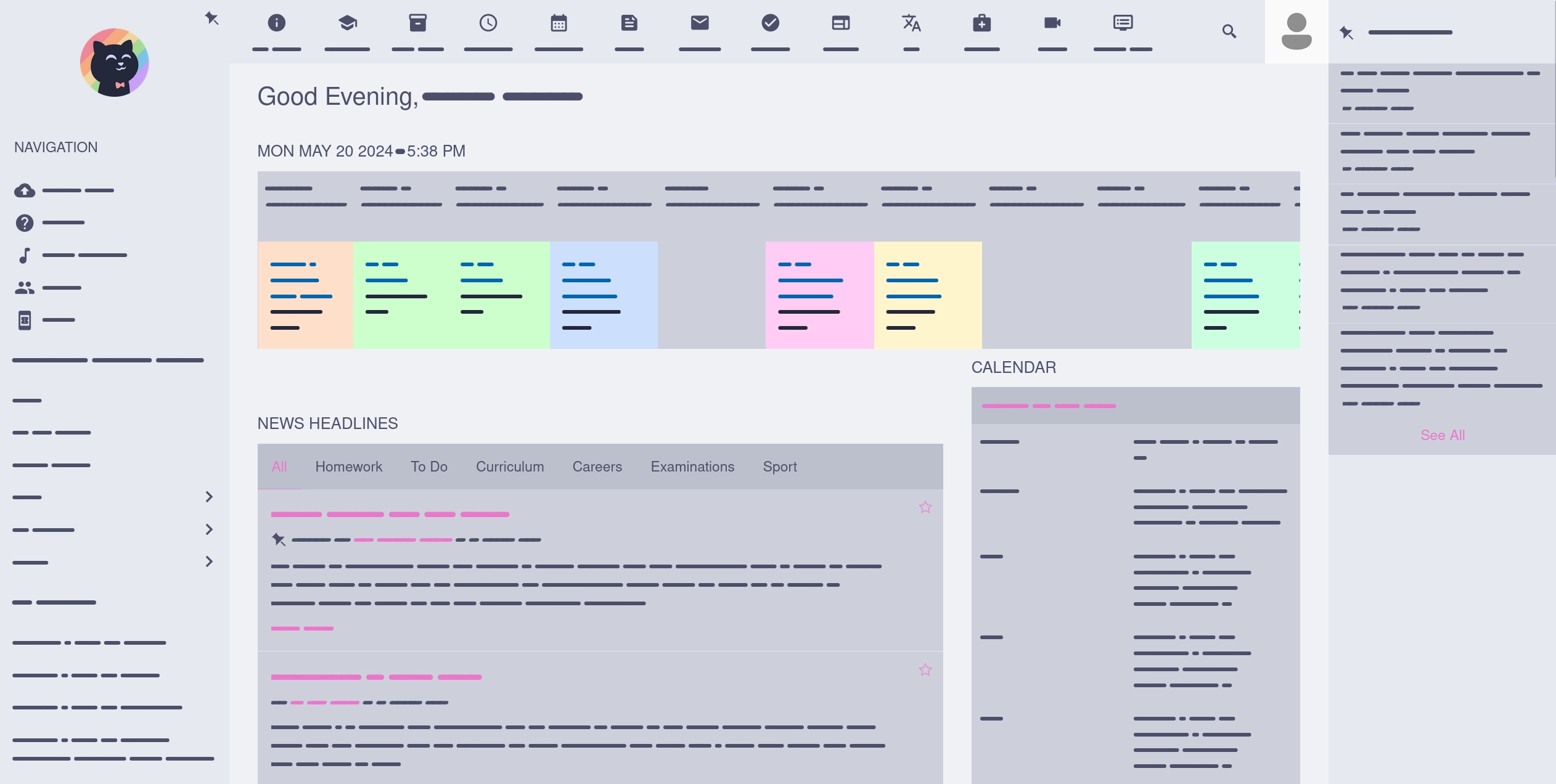Open the envelope mail icon
The width and height of the screenshot is (1556, 784).
click(x=700, y=23)
